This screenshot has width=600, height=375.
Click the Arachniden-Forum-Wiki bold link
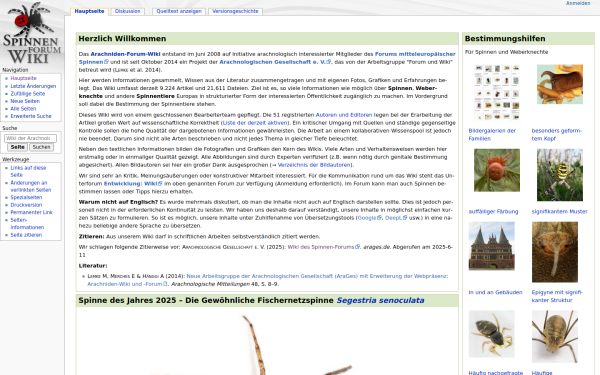point(125,54)
